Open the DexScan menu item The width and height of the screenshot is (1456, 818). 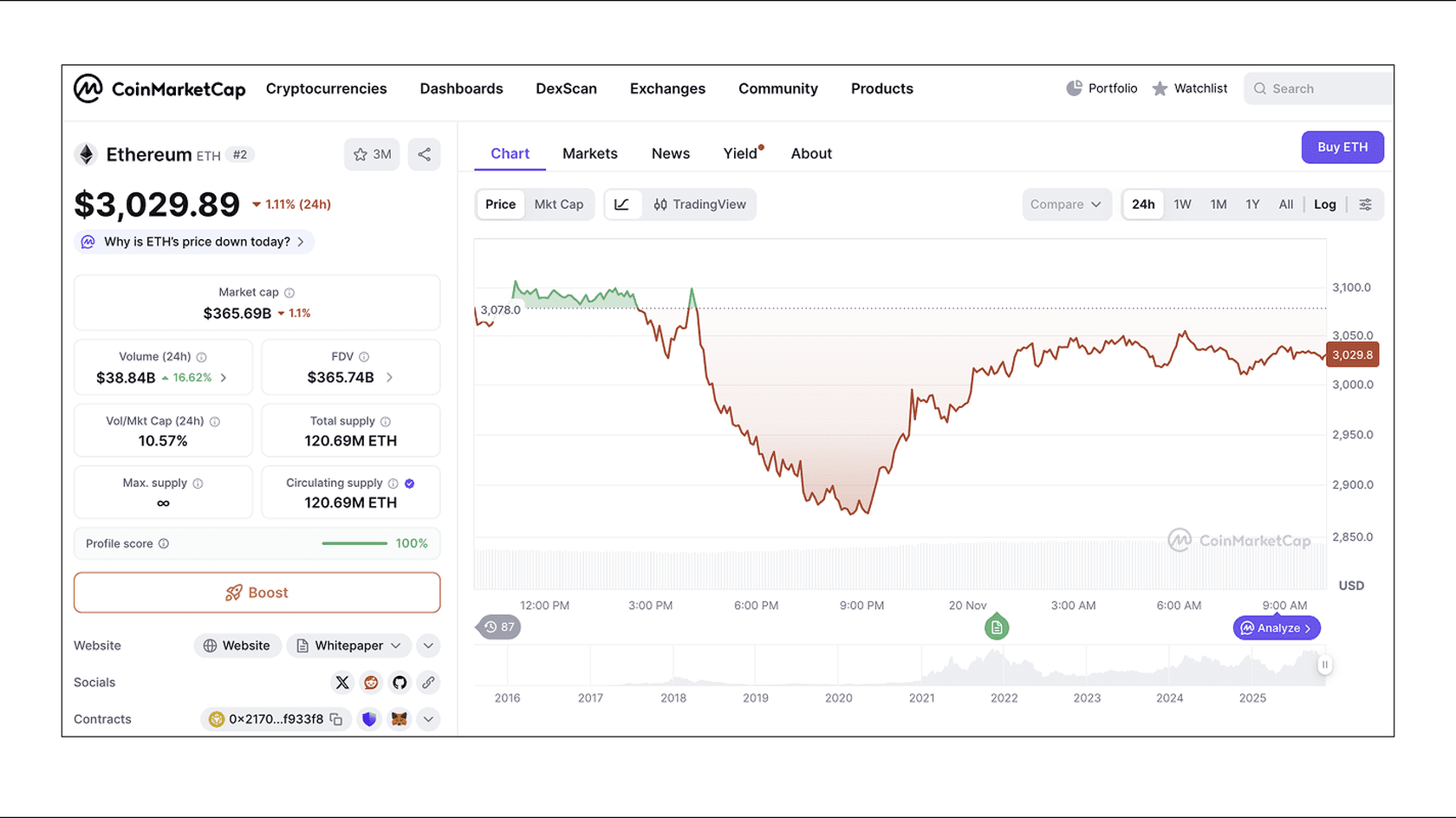[x=566, y=88]
